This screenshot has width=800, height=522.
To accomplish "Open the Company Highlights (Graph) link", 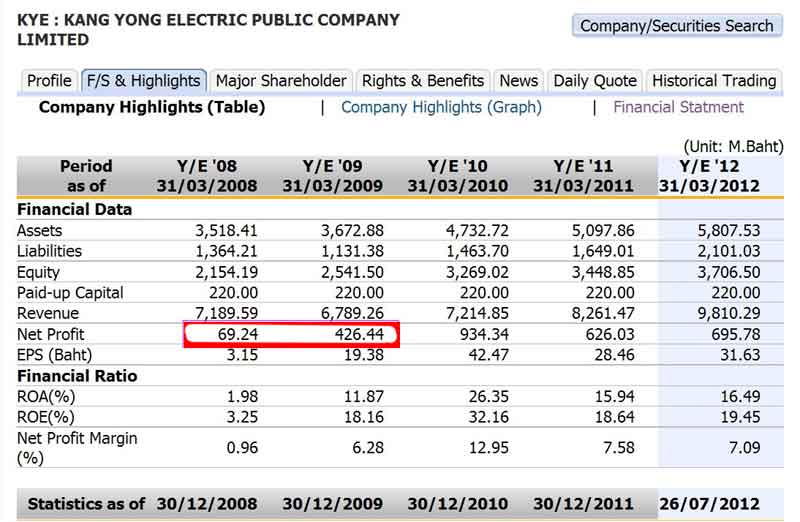I will click(x=441, y=107).
